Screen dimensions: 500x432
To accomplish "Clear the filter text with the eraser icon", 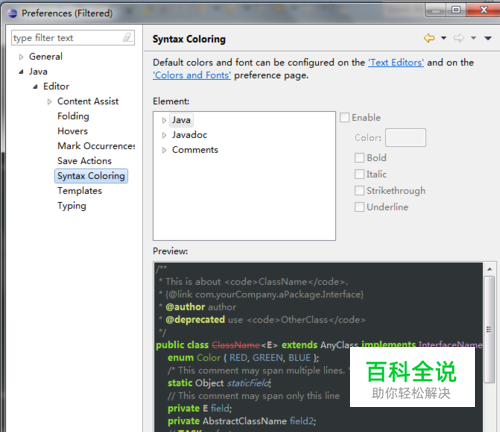I will (x=127, y=38).
